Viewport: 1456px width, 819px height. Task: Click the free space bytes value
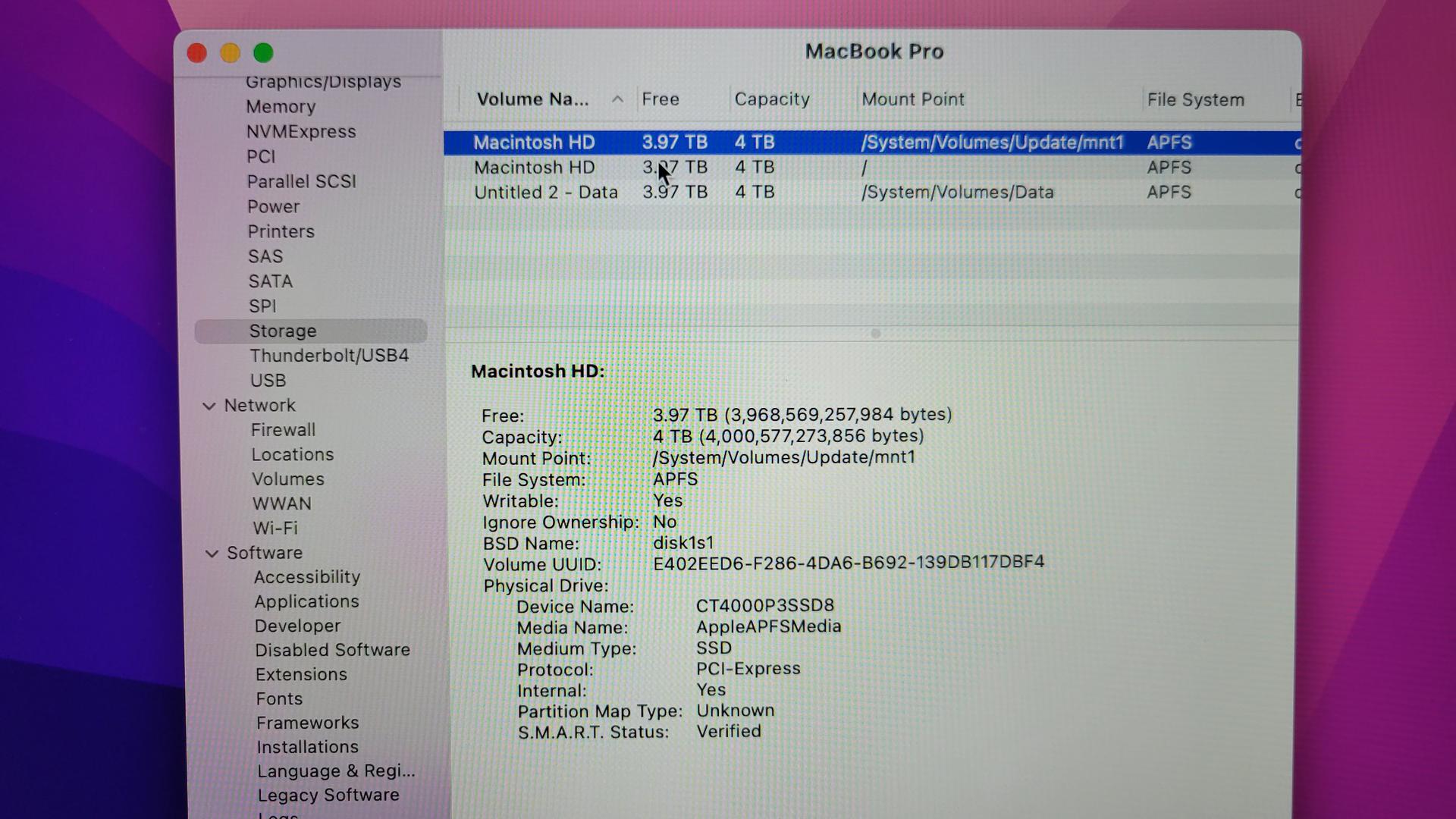802,415
